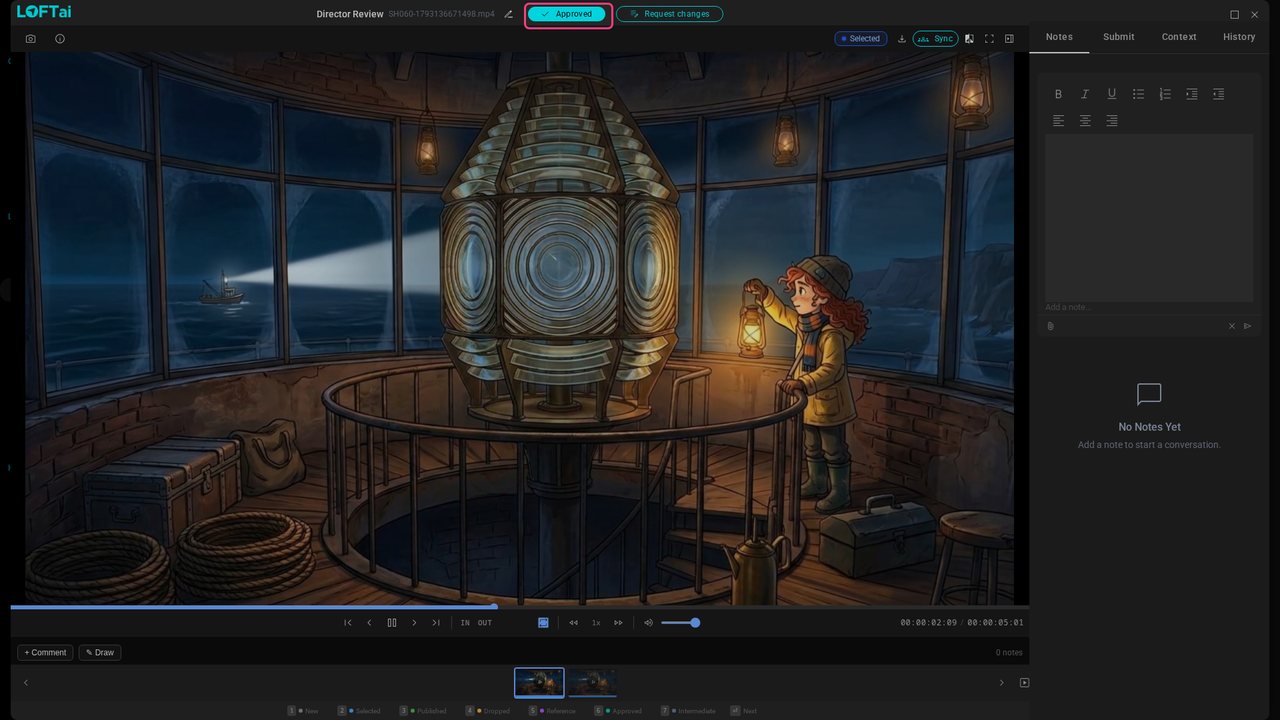Apply italic formatting in the note editor

pos(1085,94)
